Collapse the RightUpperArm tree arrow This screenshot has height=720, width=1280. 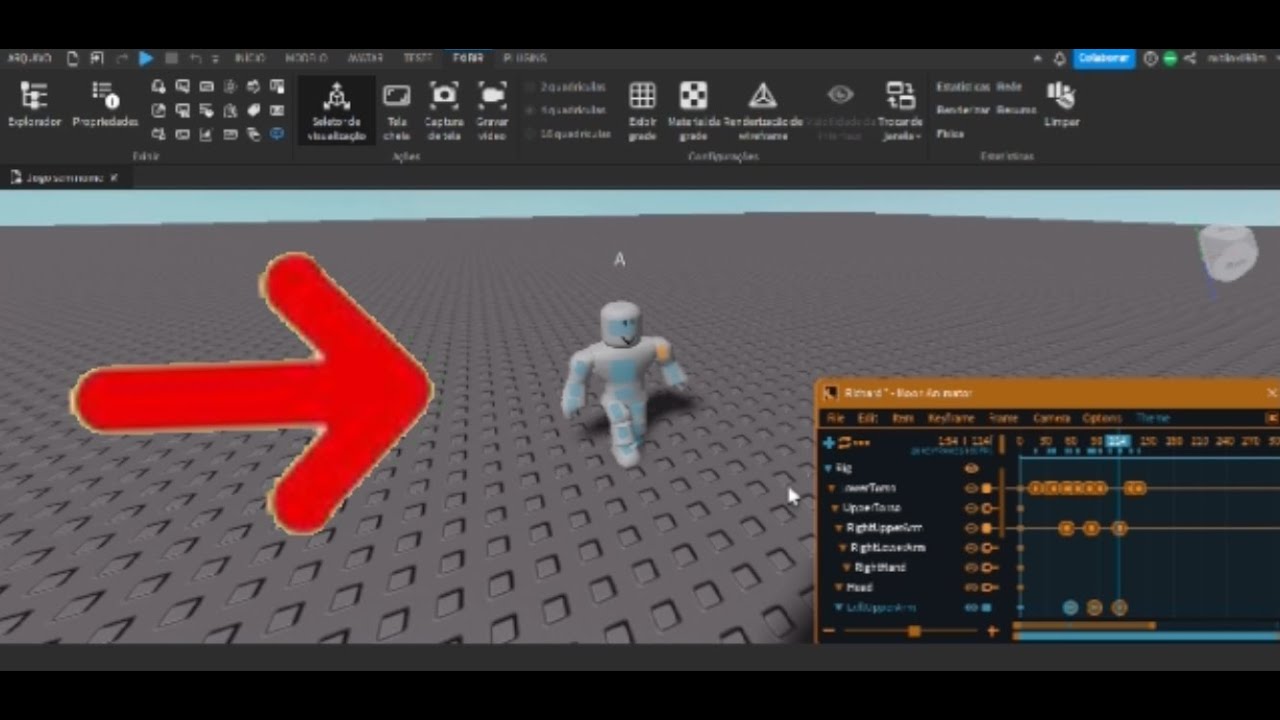point(840,528)
